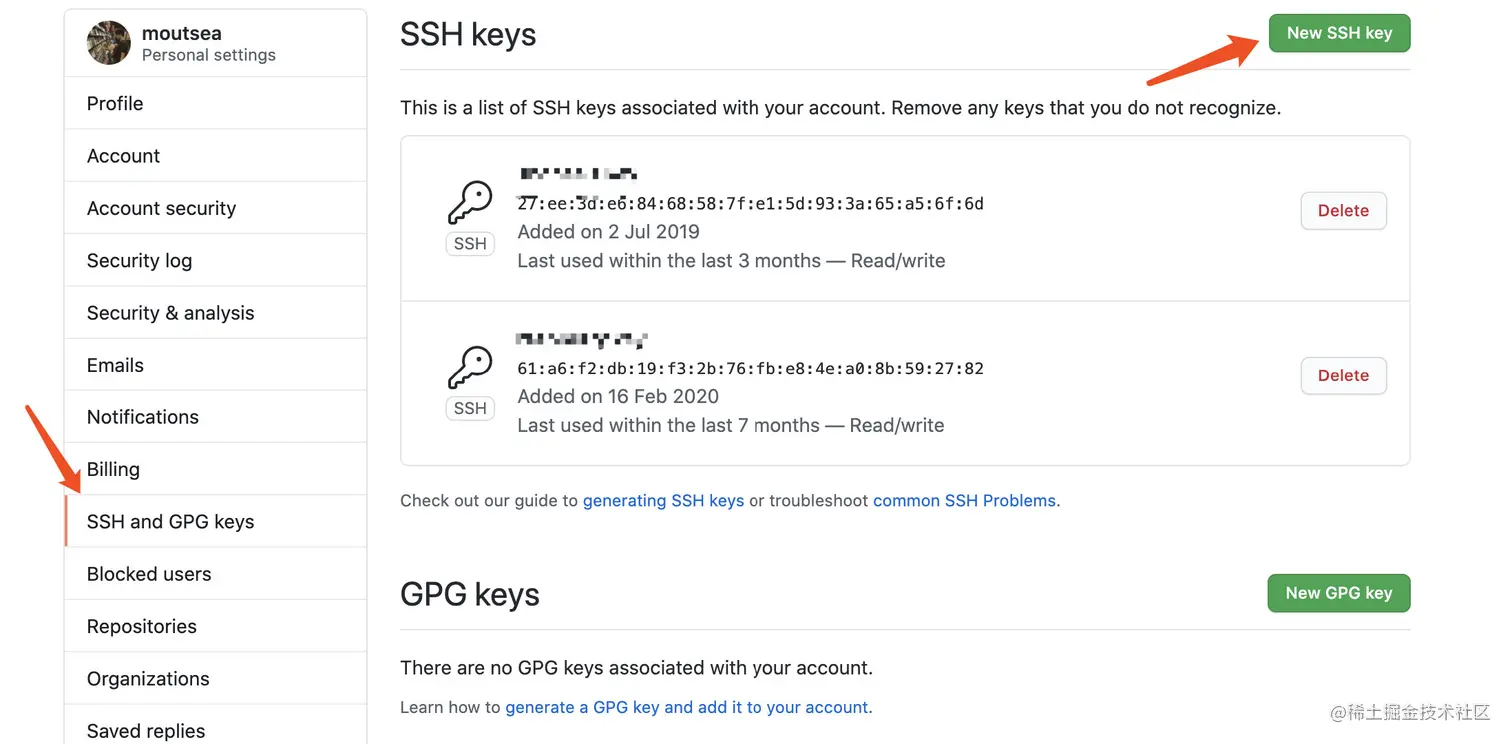The height and width of the screenshot is (744, 1512).
Task: Open the Billing settings page
Action: tap(113, 469)
